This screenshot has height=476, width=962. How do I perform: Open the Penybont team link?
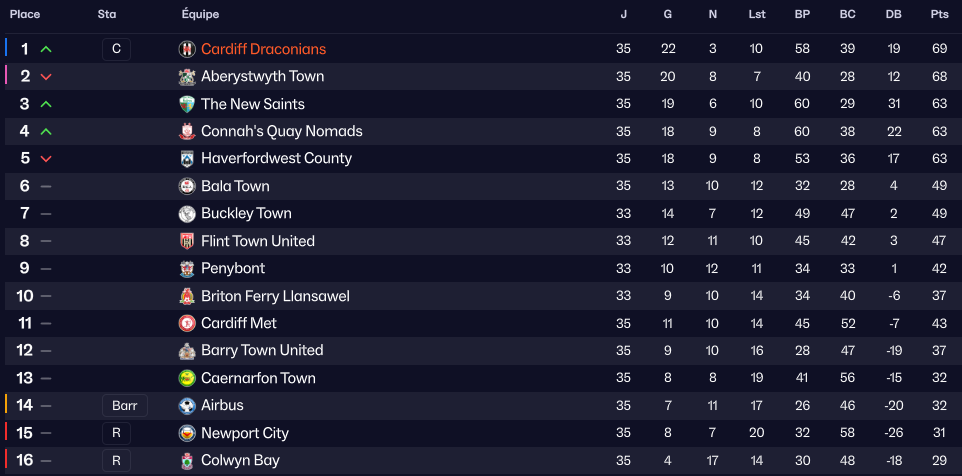point(232,268)
